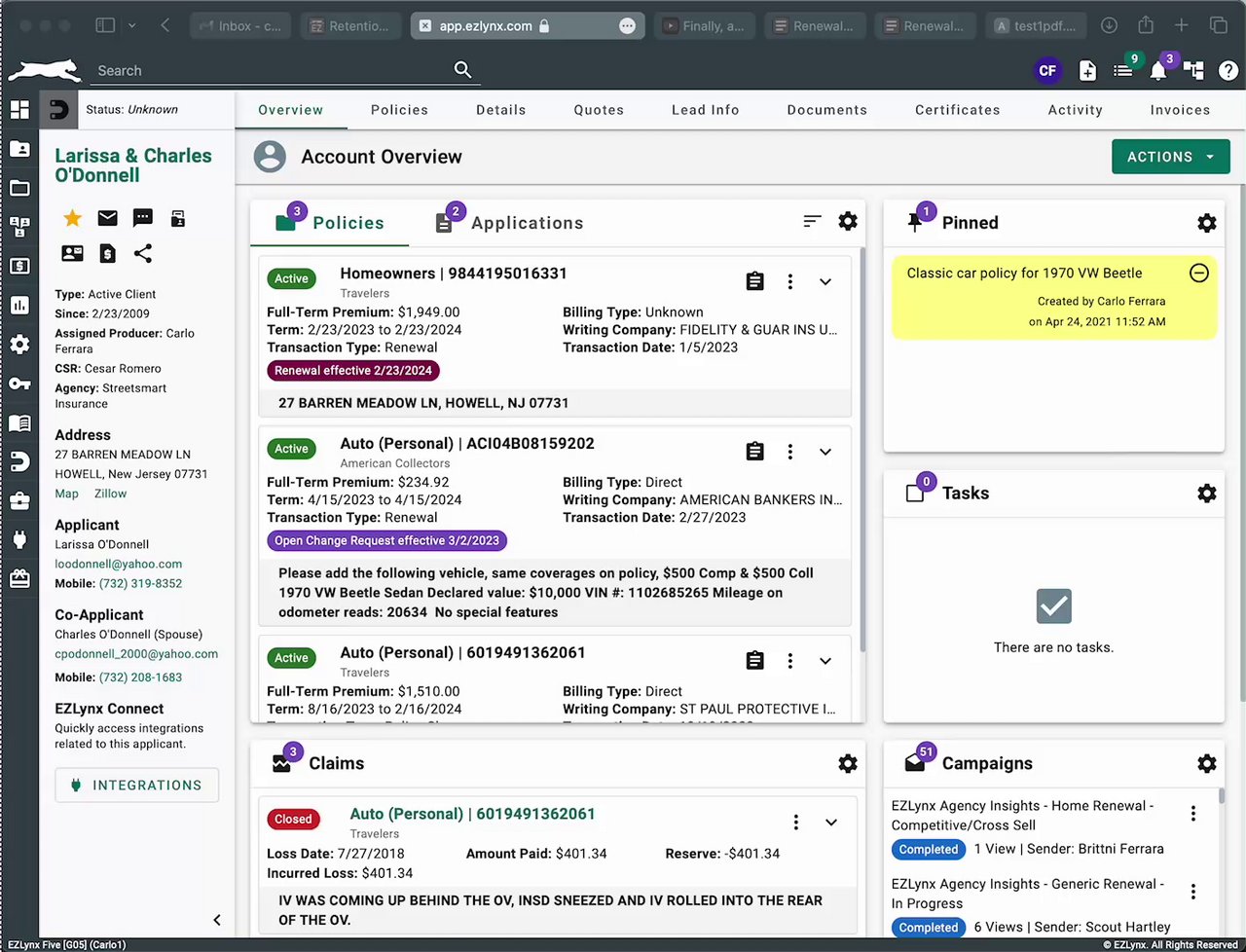The width and height of the screenshot is (1246, 952).
Task: Click the briefcase icon in left sidebar
Action: (x=19, y=501)
